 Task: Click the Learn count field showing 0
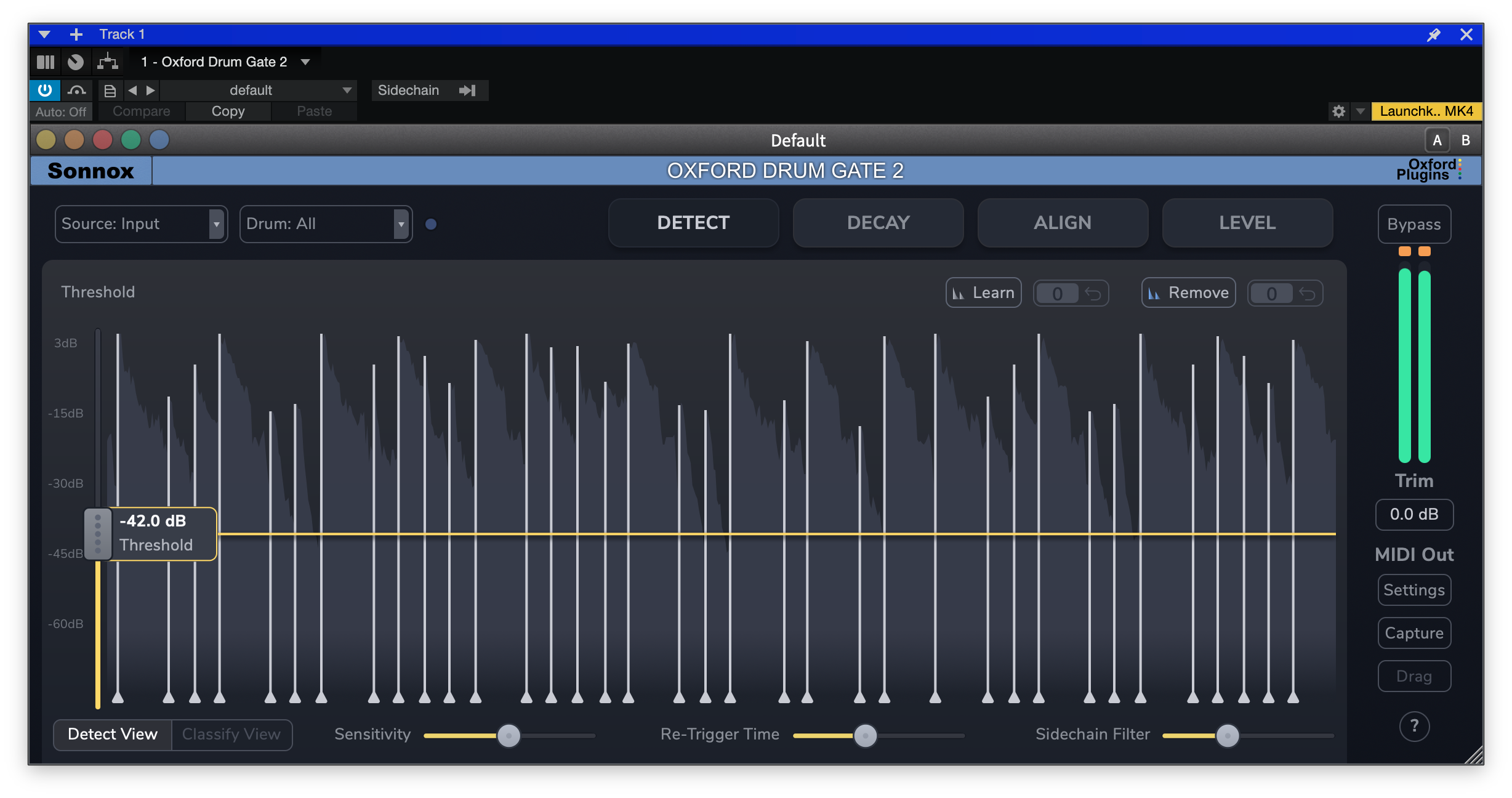(x=1057, y=294)
